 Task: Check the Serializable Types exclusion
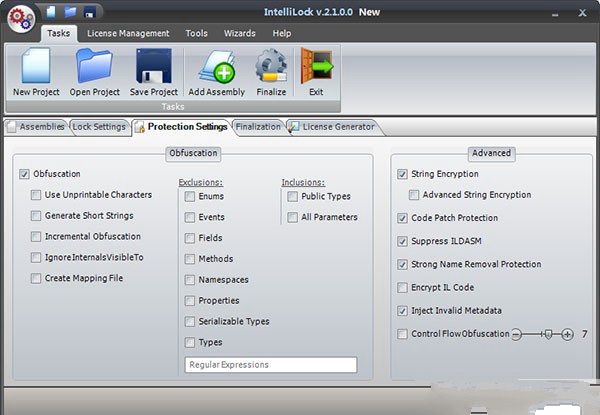[190, 322]
